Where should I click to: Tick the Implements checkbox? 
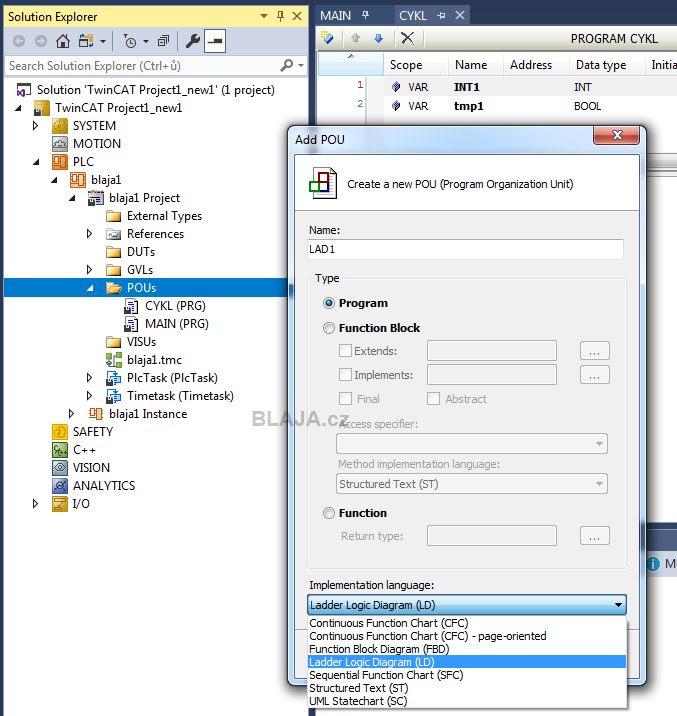click(x=346, y=375)
